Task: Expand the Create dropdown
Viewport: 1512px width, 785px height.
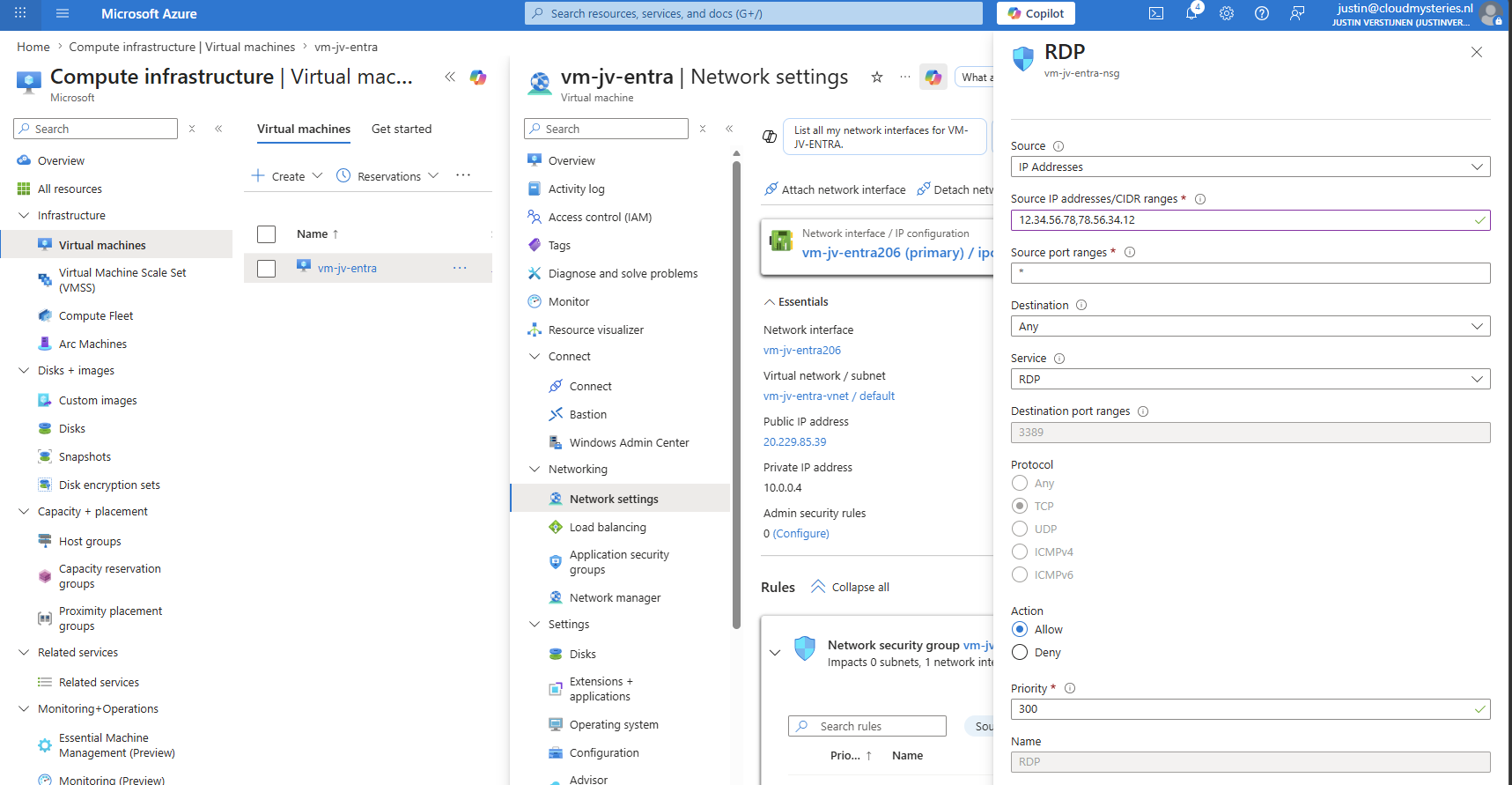Action: click(x=287, y=176)
